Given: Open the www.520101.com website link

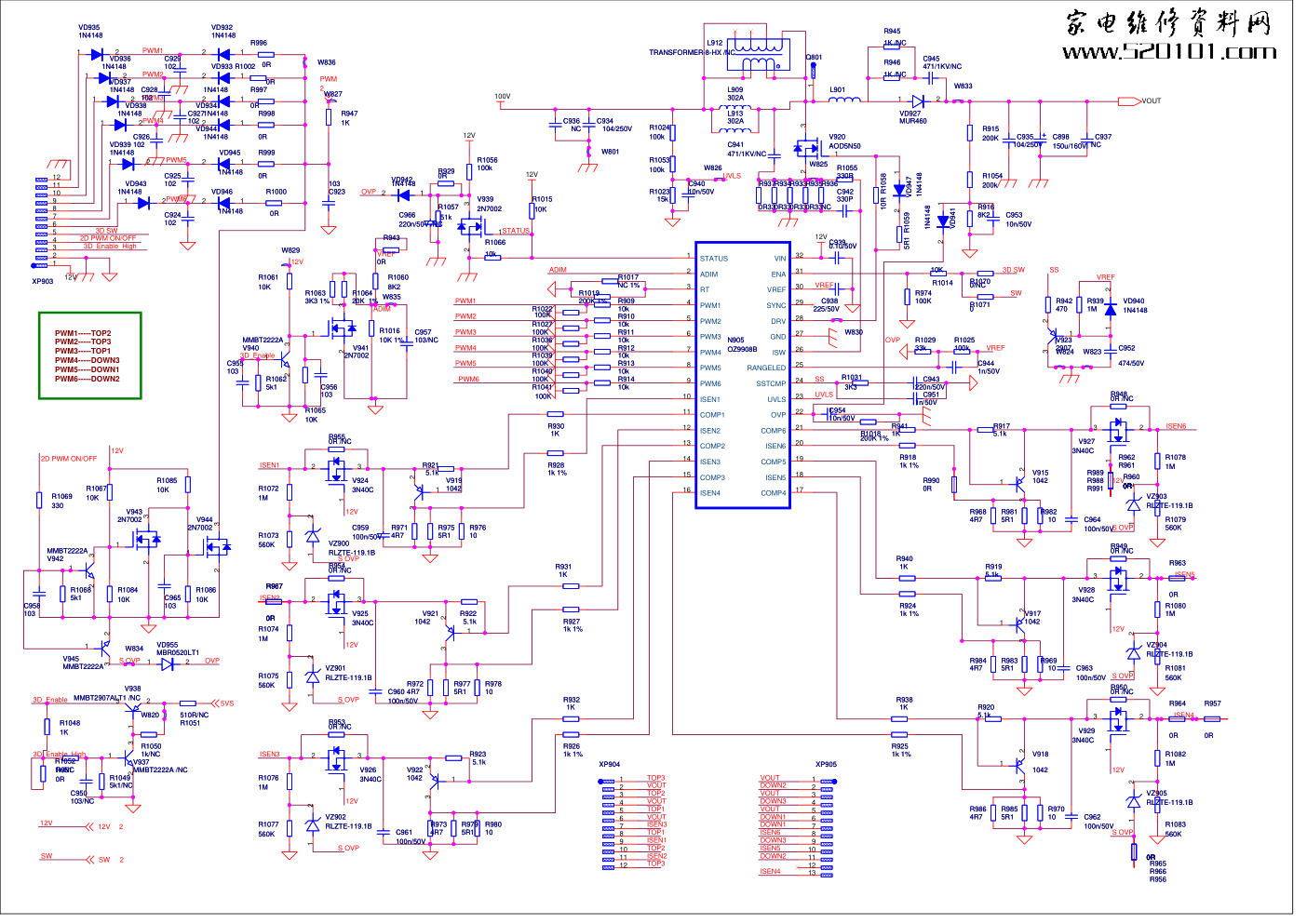Looking at the screenshot, I should pos(1169,52).
